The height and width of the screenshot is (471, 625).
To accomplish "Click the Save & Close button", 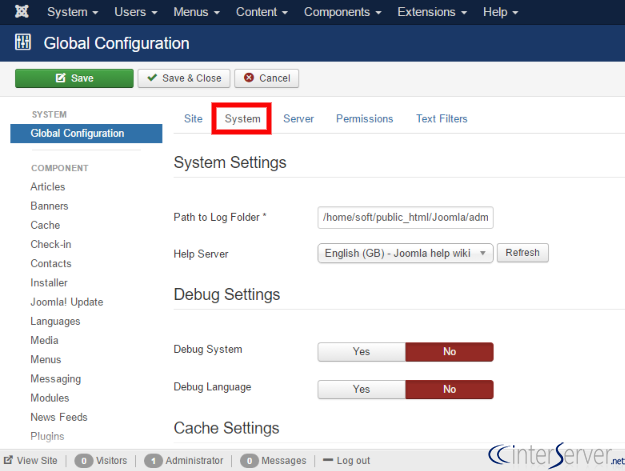I will tap(184, 78).
